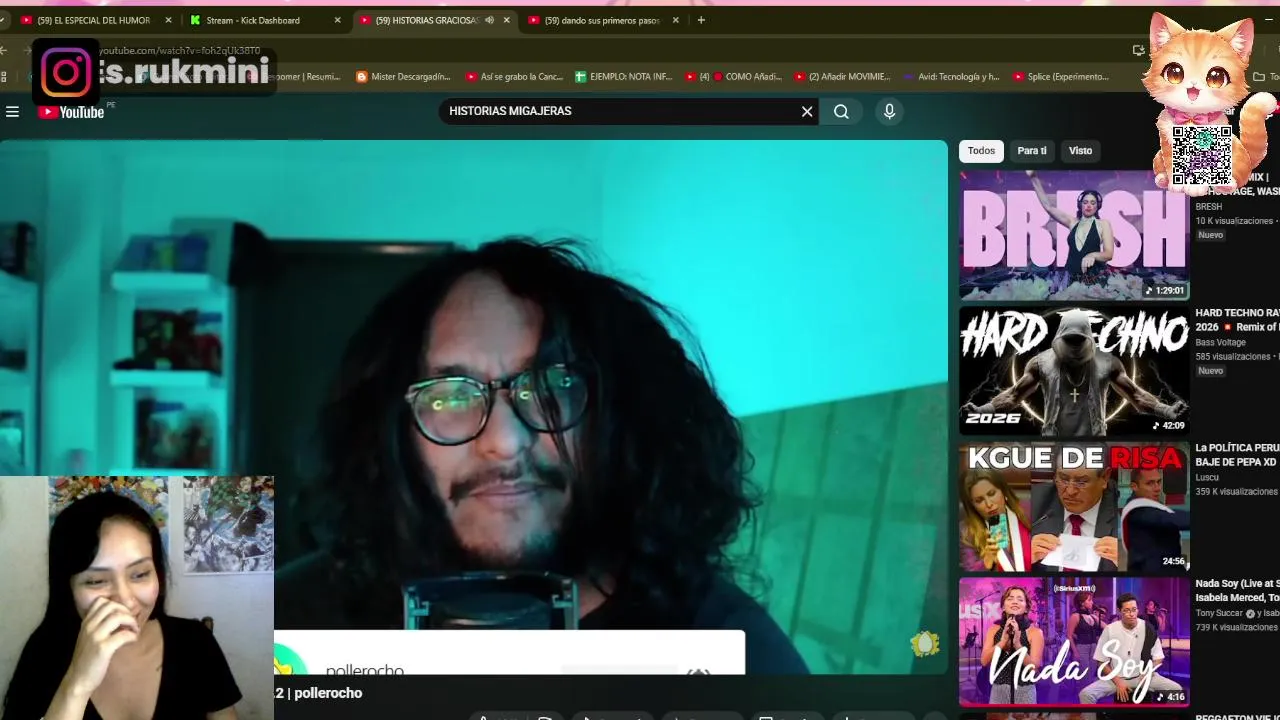Switch to the dando sus primeros pasos tab

602,20
